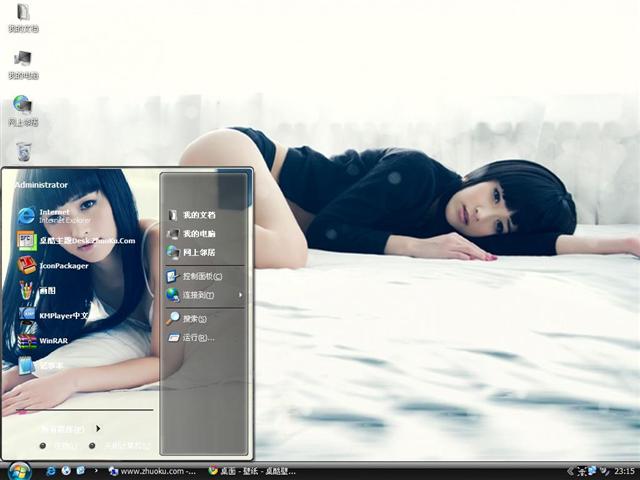Click the Windows Start orb button
The image size is (640, 480).
click(x=19, y=470)
